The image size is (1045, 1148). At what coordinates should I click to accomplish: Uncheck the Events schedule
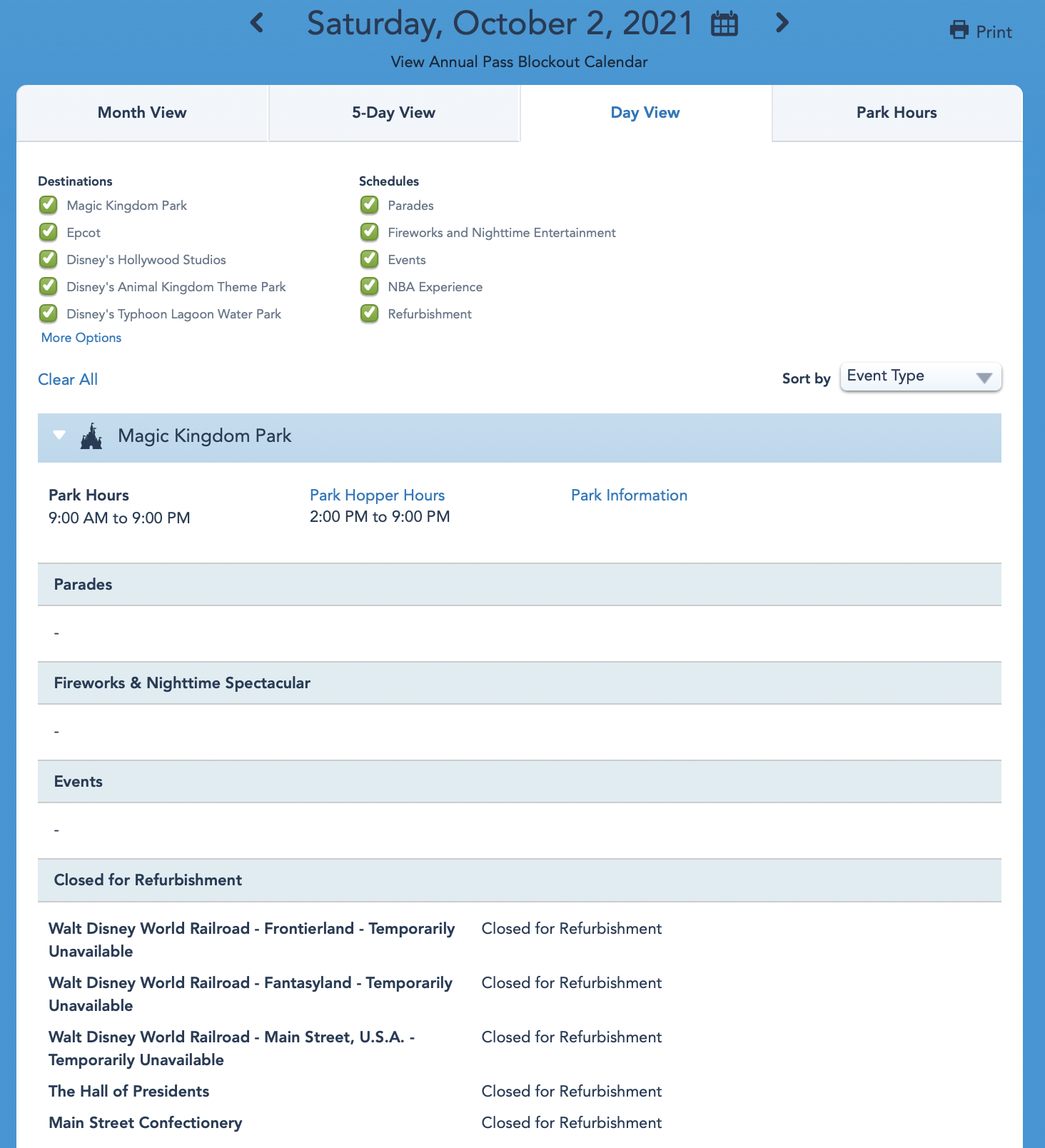pyautogui.click(x=370, y=260)
